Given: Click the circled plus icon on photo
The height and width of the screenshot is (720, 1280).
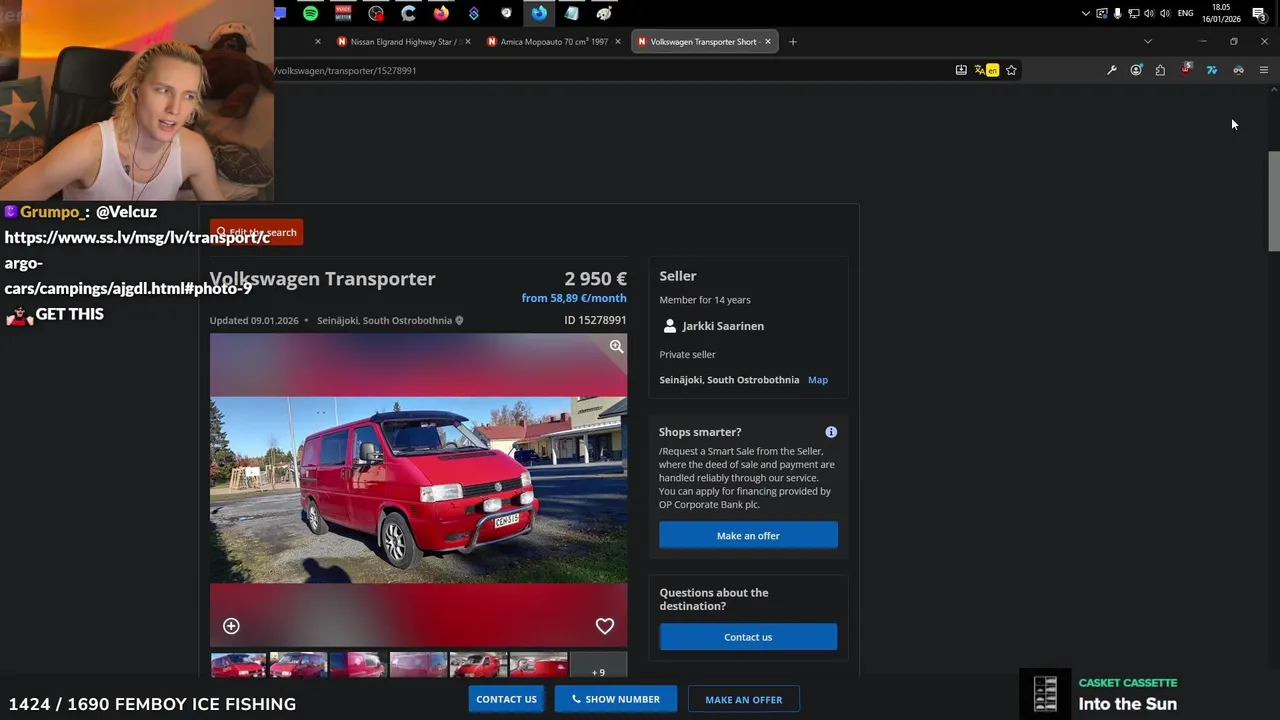Looking at the screenshot, I should click(x=231, y=626).
